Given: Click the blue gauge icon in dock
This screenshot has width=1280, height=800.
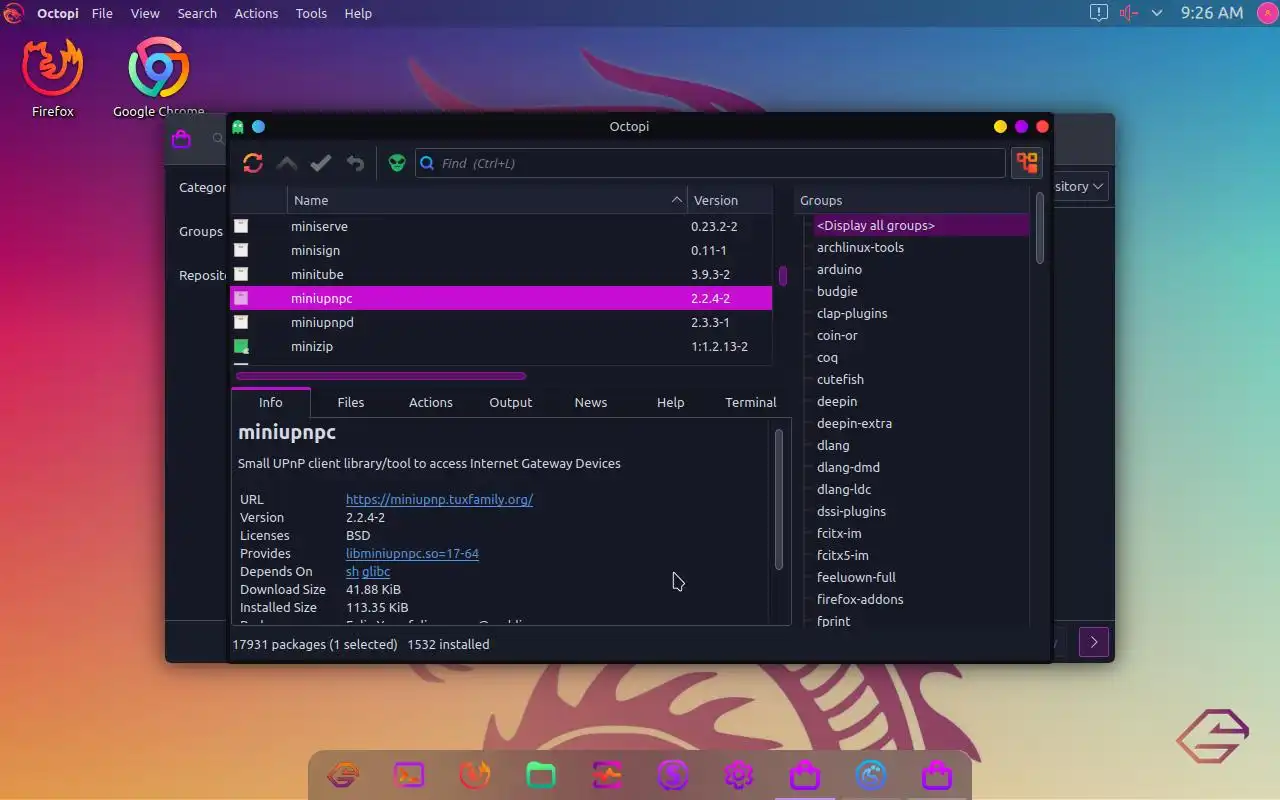Looking at the screenshot, I should pos(871,775).
